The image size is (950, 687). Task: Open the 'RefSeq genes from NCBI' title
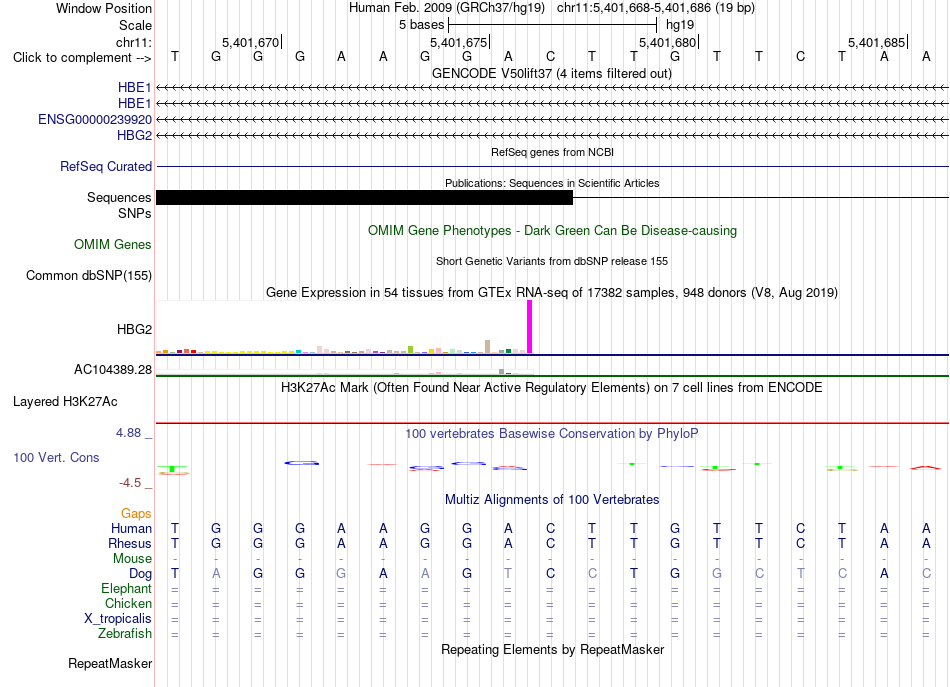pos(552,152)
